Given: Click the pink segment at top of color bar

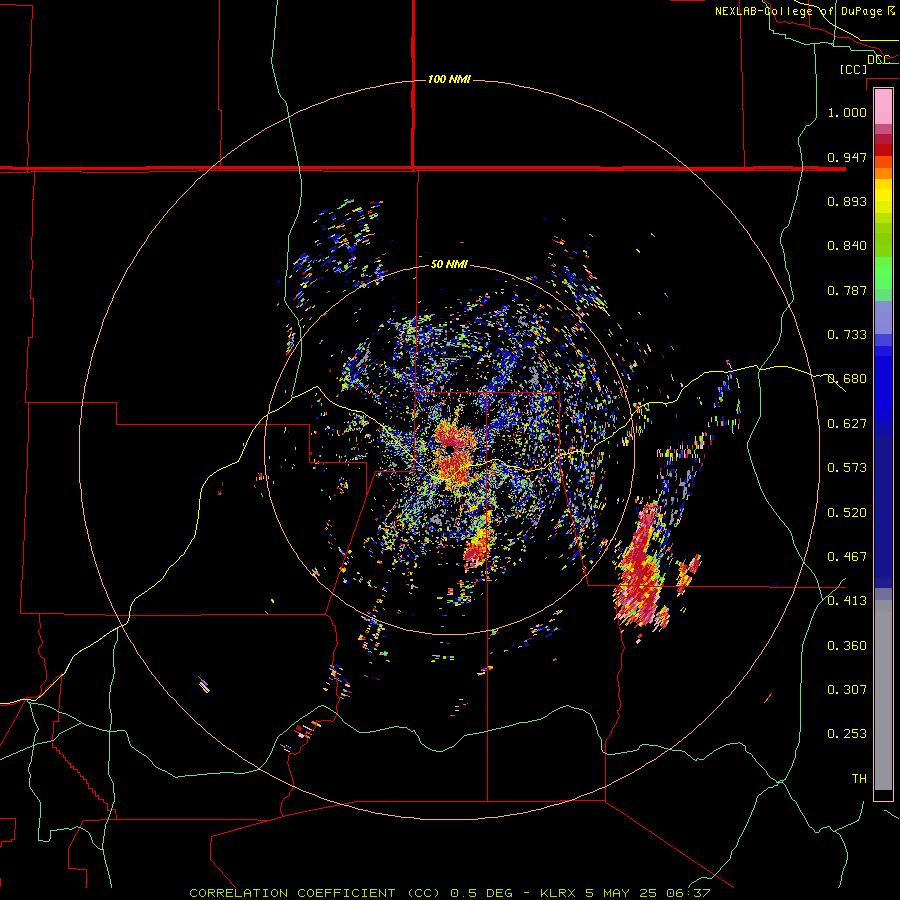Looking at the screenshot, I should 883,107.
